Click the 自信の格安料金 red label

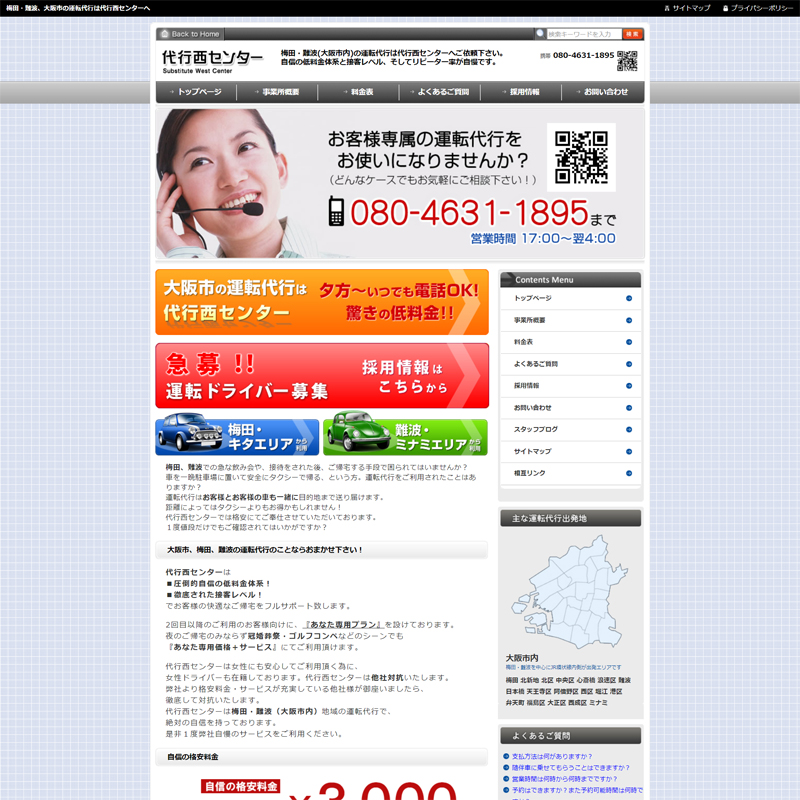coord(240,786)
